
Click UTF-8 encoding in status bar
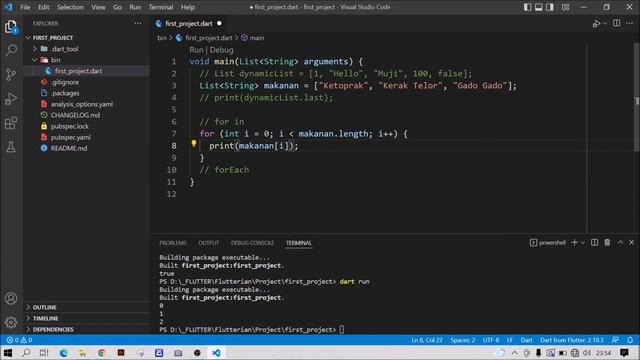[491, 340]
